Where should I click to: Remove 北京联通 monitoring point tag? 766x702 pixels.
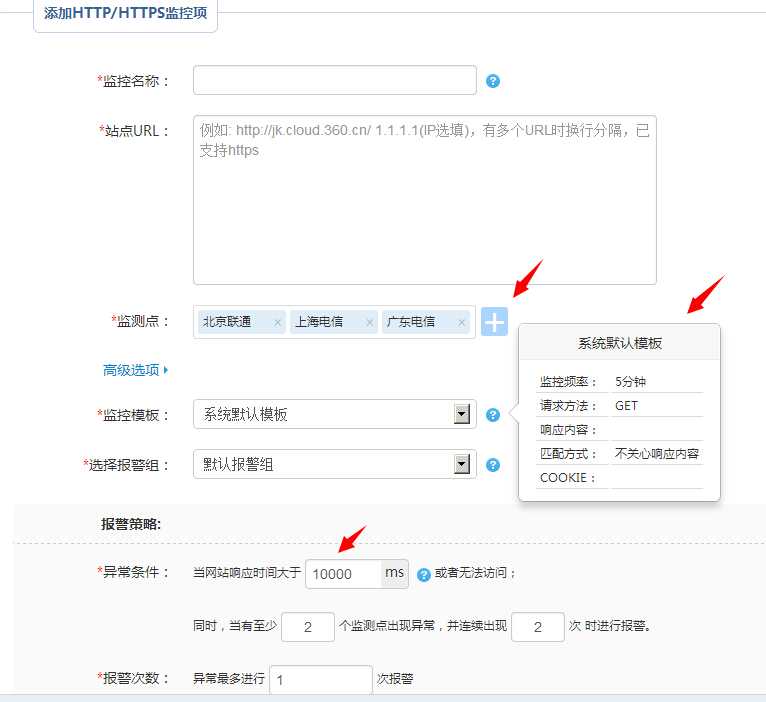tap(277, 323)
